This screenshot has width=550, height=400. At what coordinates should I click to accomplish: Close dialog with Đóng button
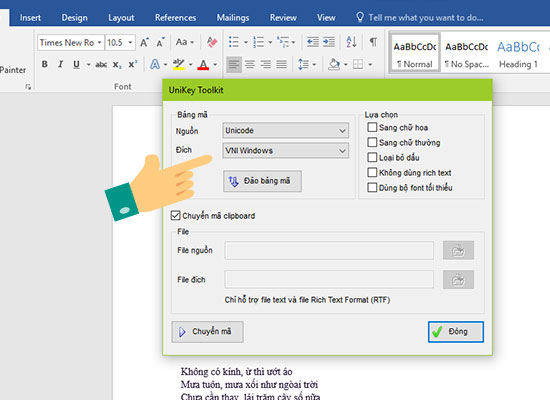[456, 332]
